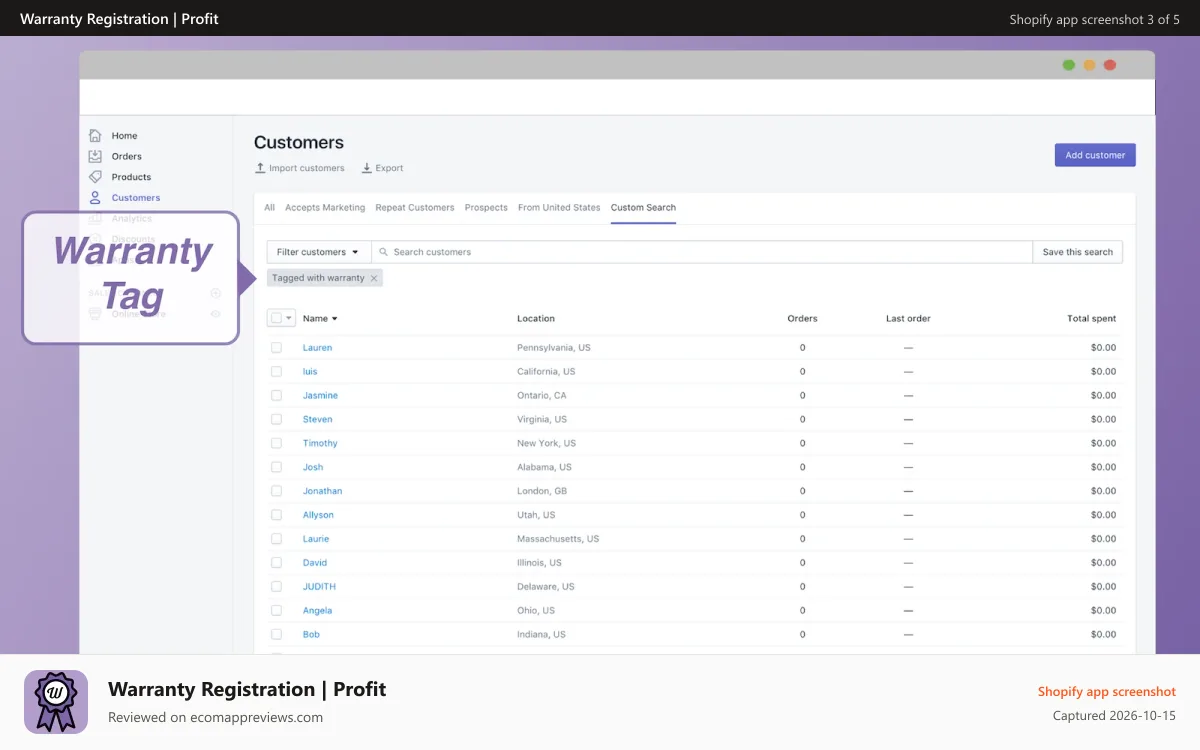Open the Filter customers dropdown
This screenshot has width=1200, height=750.
(319, 252)
